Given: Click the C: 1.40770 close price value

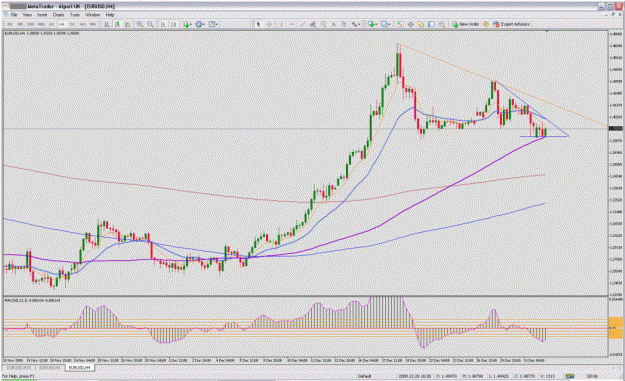Looking at the screenshot, I should [x=525, y=376].
